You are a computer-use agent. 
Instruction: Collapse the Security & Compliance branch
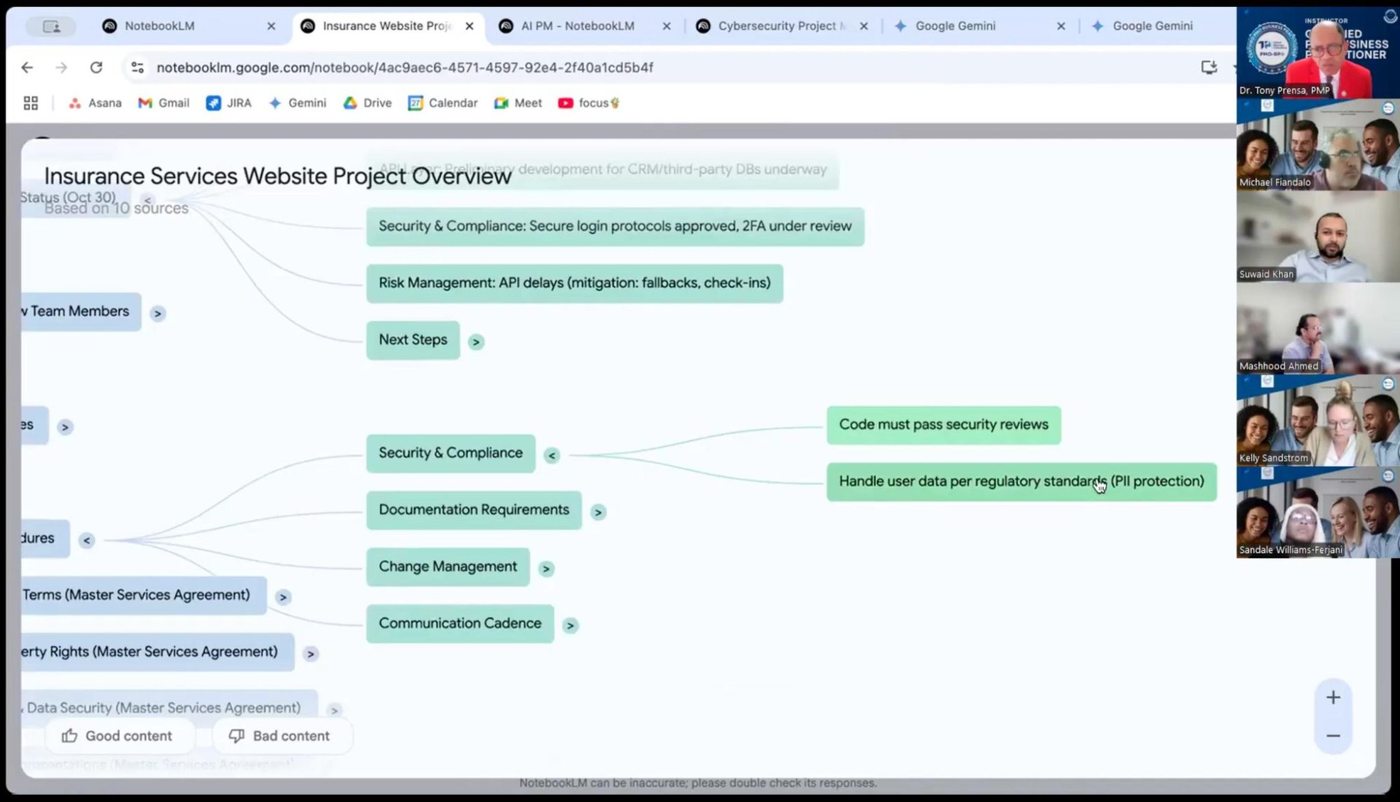pos(551,454)
